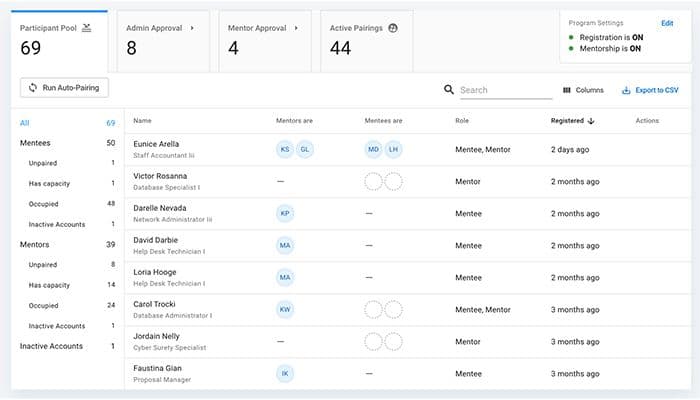Click the search magnifier icon
This screenshot has width=700, height=400.
(x=449, y=90)
